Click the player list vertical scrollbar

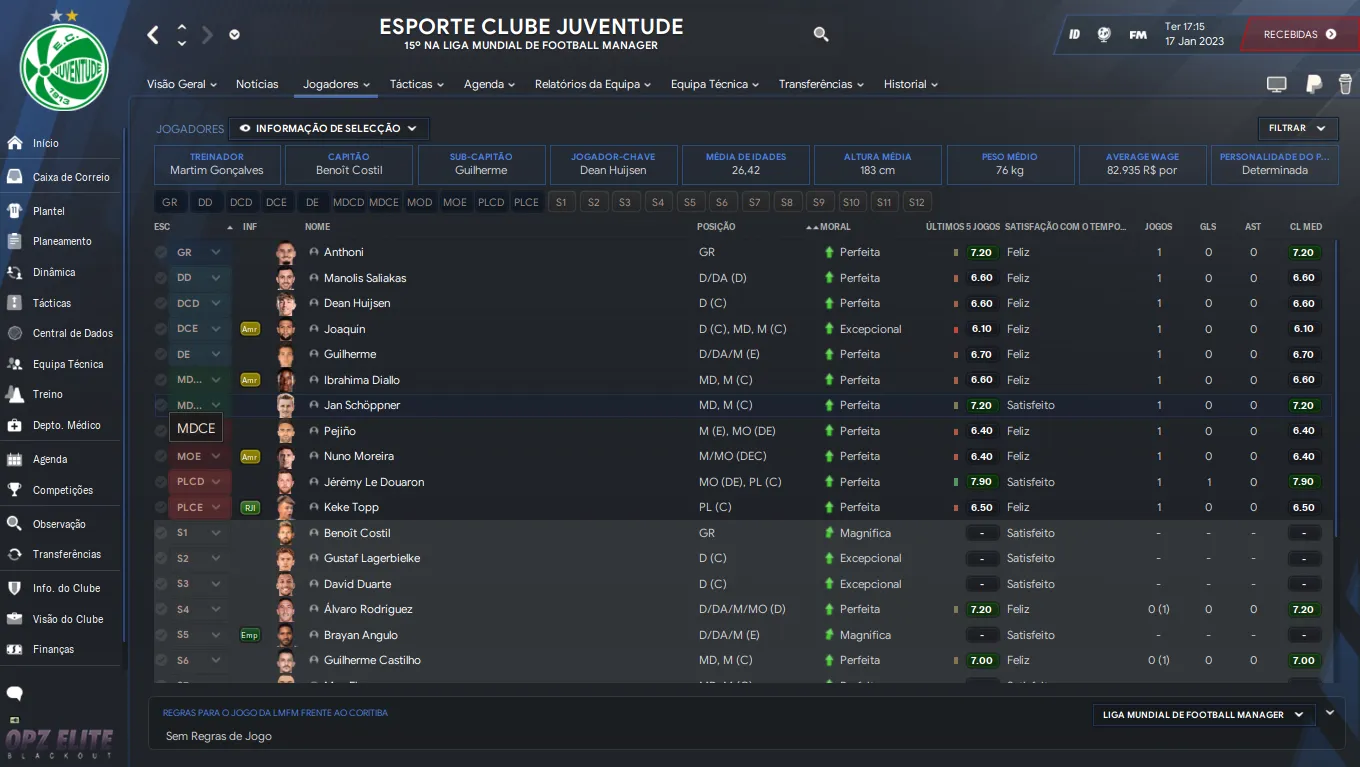1337,400
